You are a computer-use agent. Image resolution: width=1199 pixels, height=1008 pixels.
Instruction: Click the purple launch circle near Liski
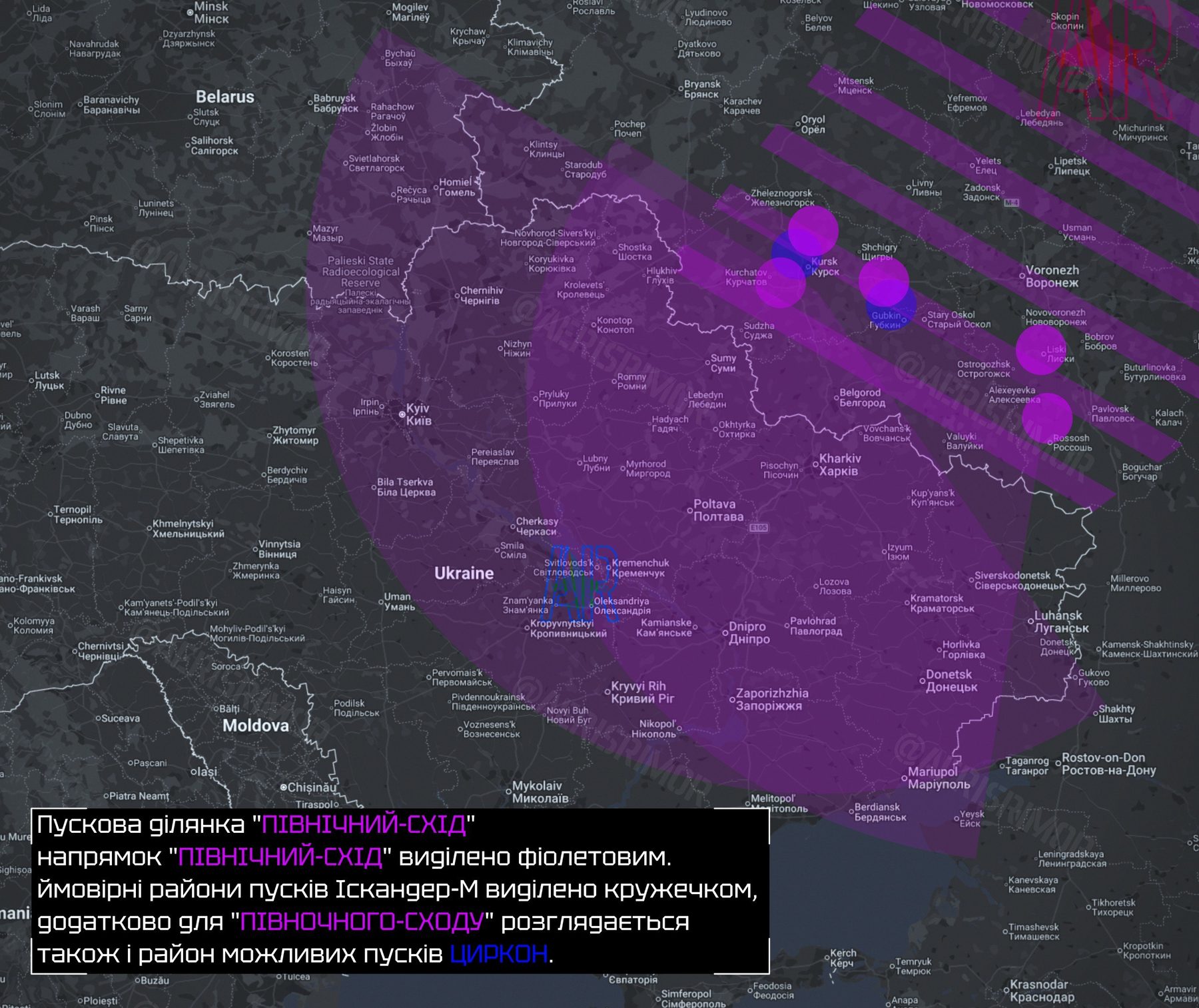pos(1040,350)
